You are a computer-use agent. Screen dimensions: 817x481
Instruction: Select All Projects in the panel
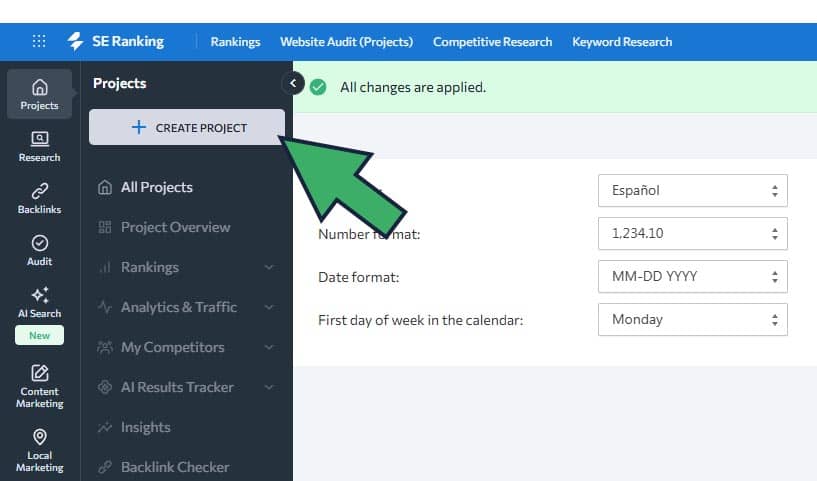[x=156, y=187]
